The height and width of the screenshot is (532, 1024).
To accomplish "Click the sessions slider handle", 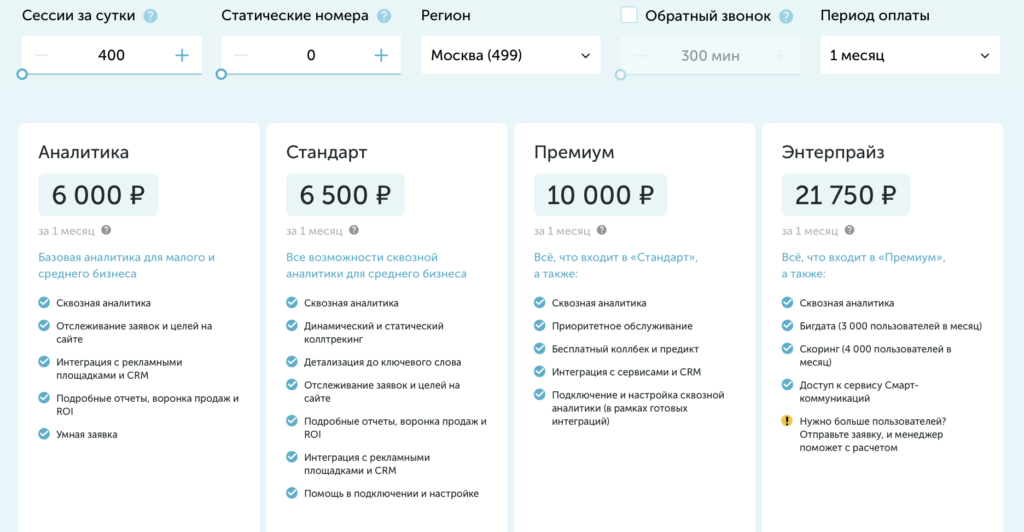I will click(22, 74).
